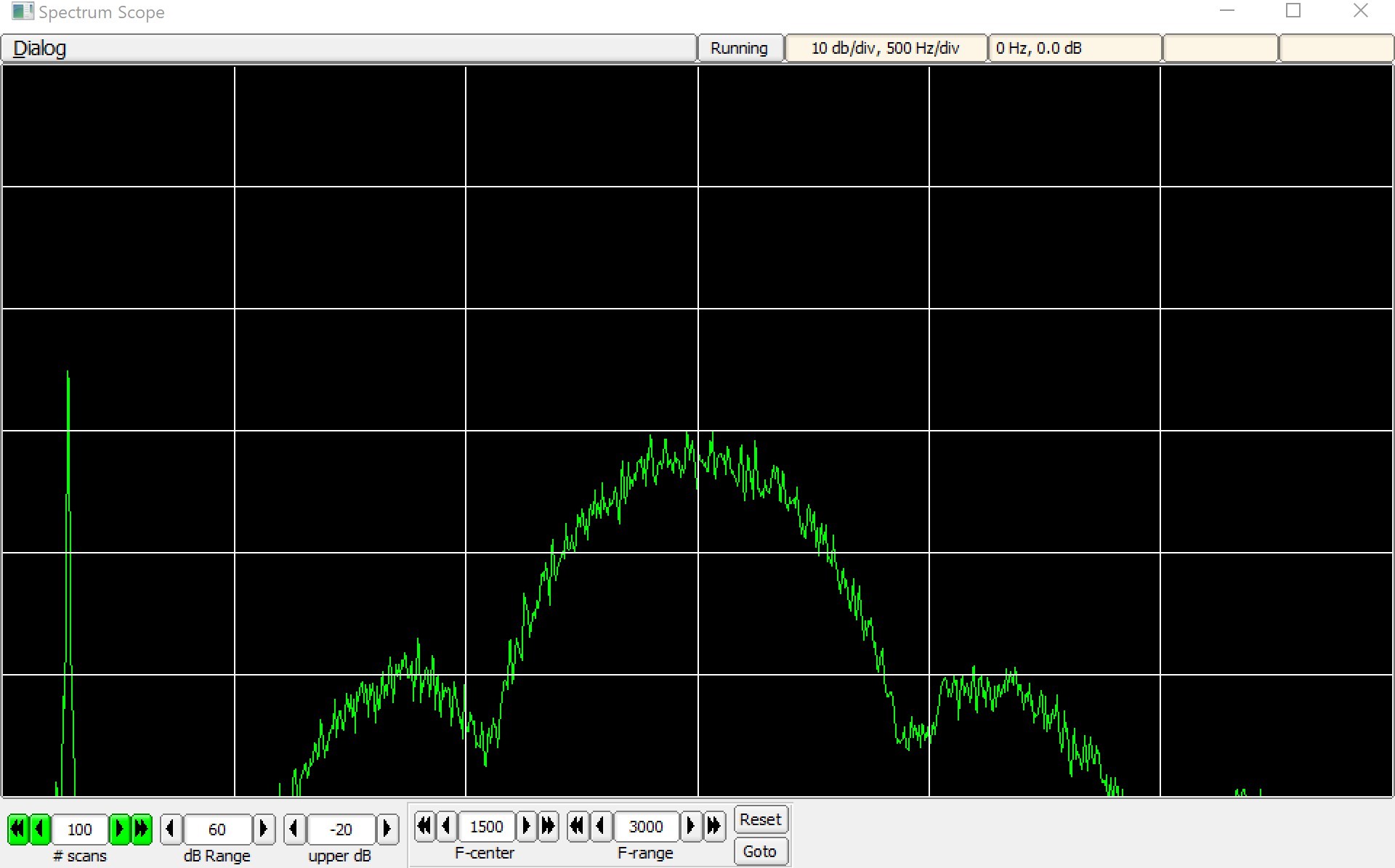The image size is (1395, 868).
Task: Click the 'F-range' label
Action: 645,853
